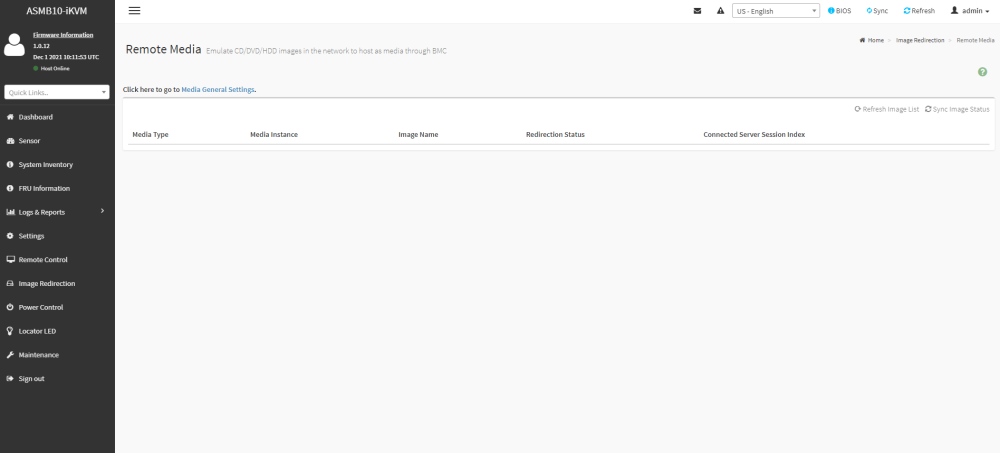Click the System Inventory info icon
The width and height of the screenshot is (1000, 453).
pos(10,165)
